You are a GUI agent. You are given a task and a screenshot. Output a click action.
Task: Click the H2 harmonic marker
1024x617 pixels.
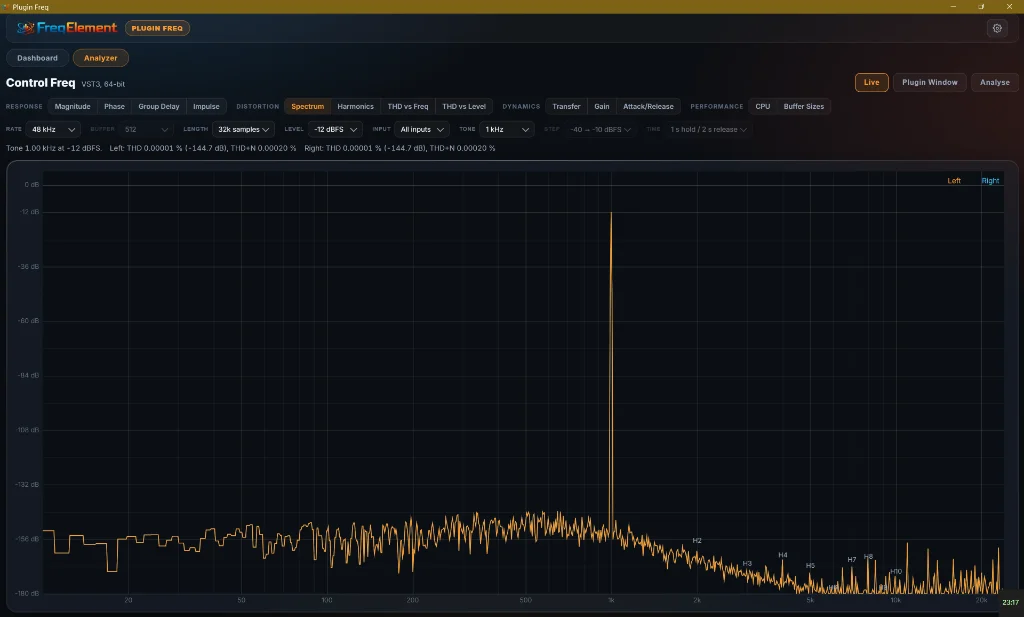(x=697, y=541)
